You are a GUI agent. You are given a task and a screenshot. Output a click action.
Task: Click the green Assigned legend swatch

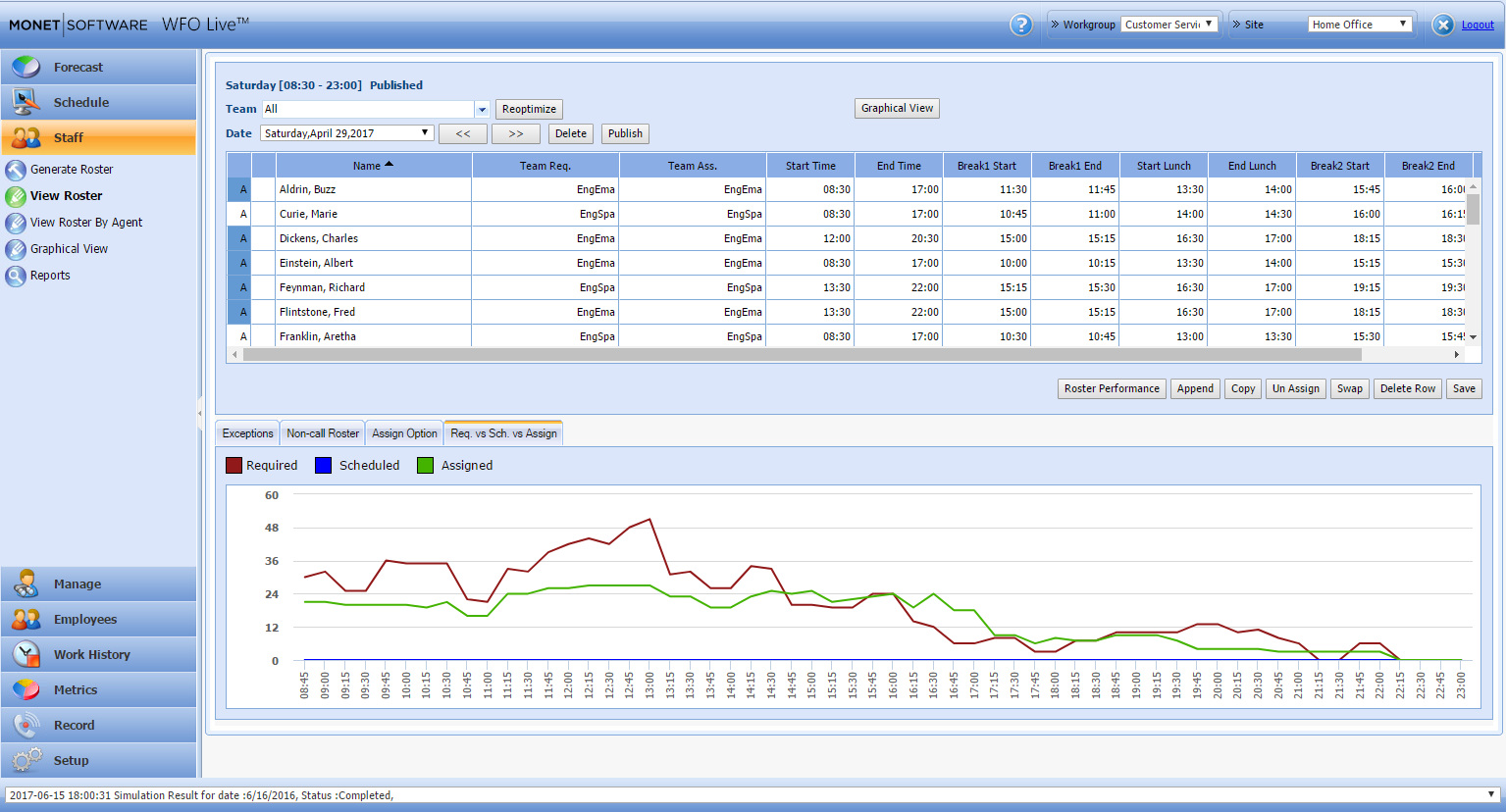(x=425, y=466)
